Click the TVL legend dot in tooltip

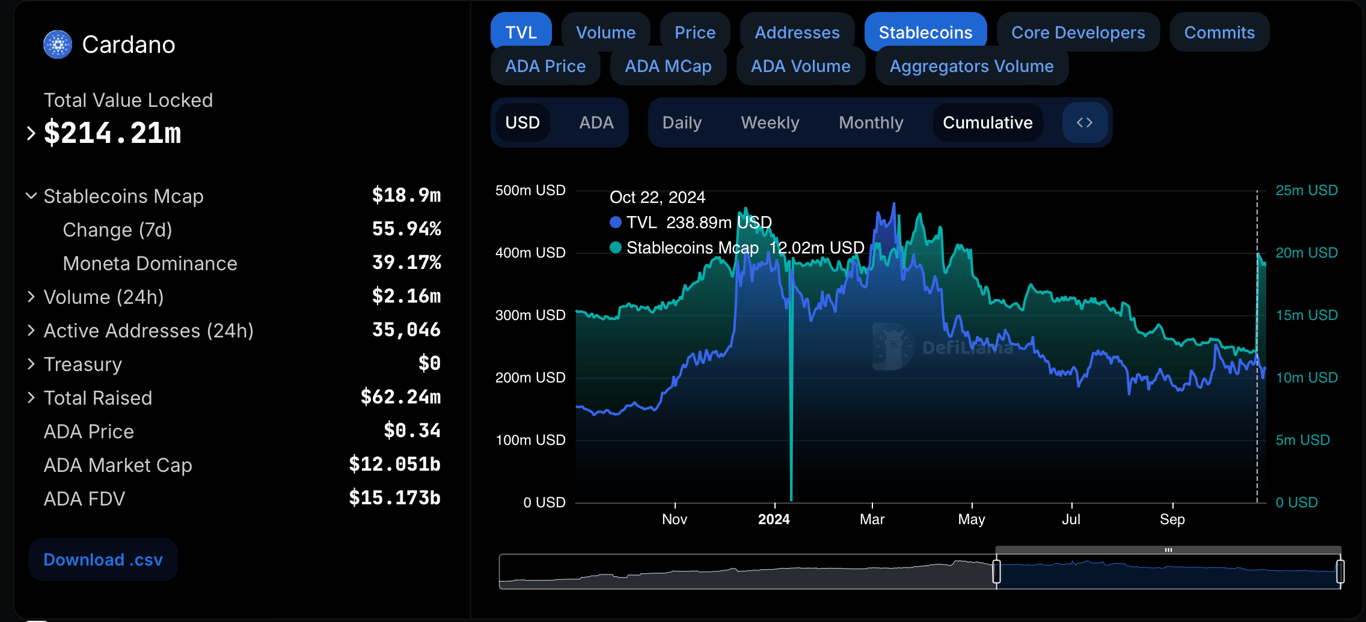pyautogui.click(x=616, y=223)
